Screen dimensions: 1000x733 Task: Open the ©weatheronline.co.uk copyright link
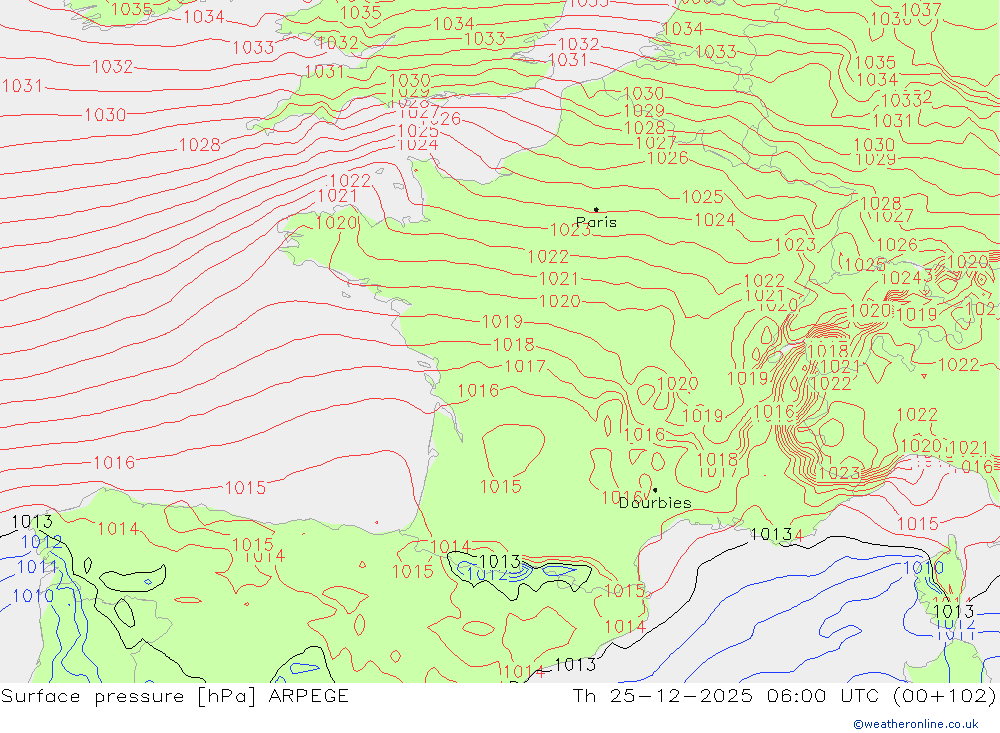pos(916,724)
